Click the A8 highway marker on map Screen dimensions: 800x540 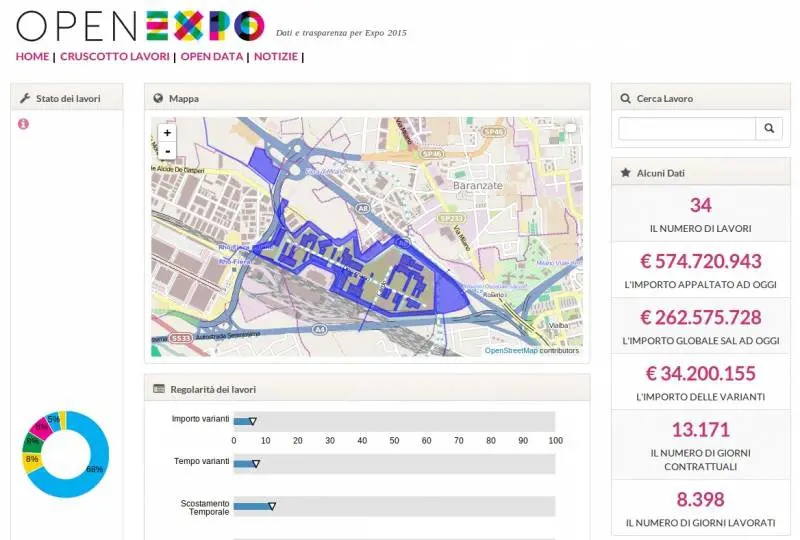pyautogui.click(x=362, y=208)
